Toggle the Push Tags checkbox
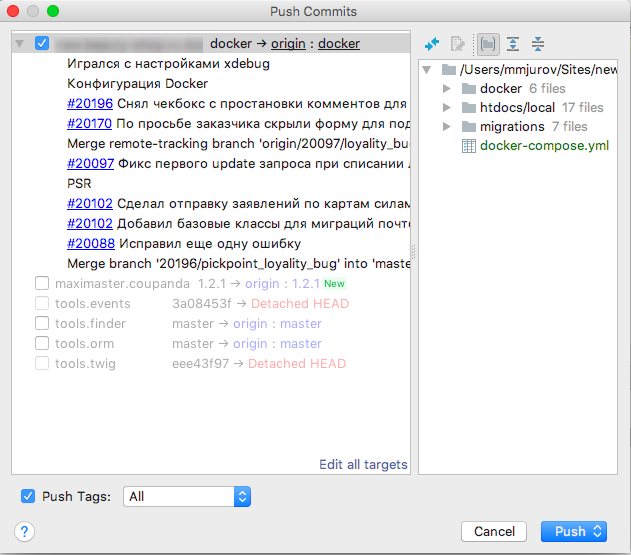The width and height of the screenshot is (631, 555). pos(28,496)
